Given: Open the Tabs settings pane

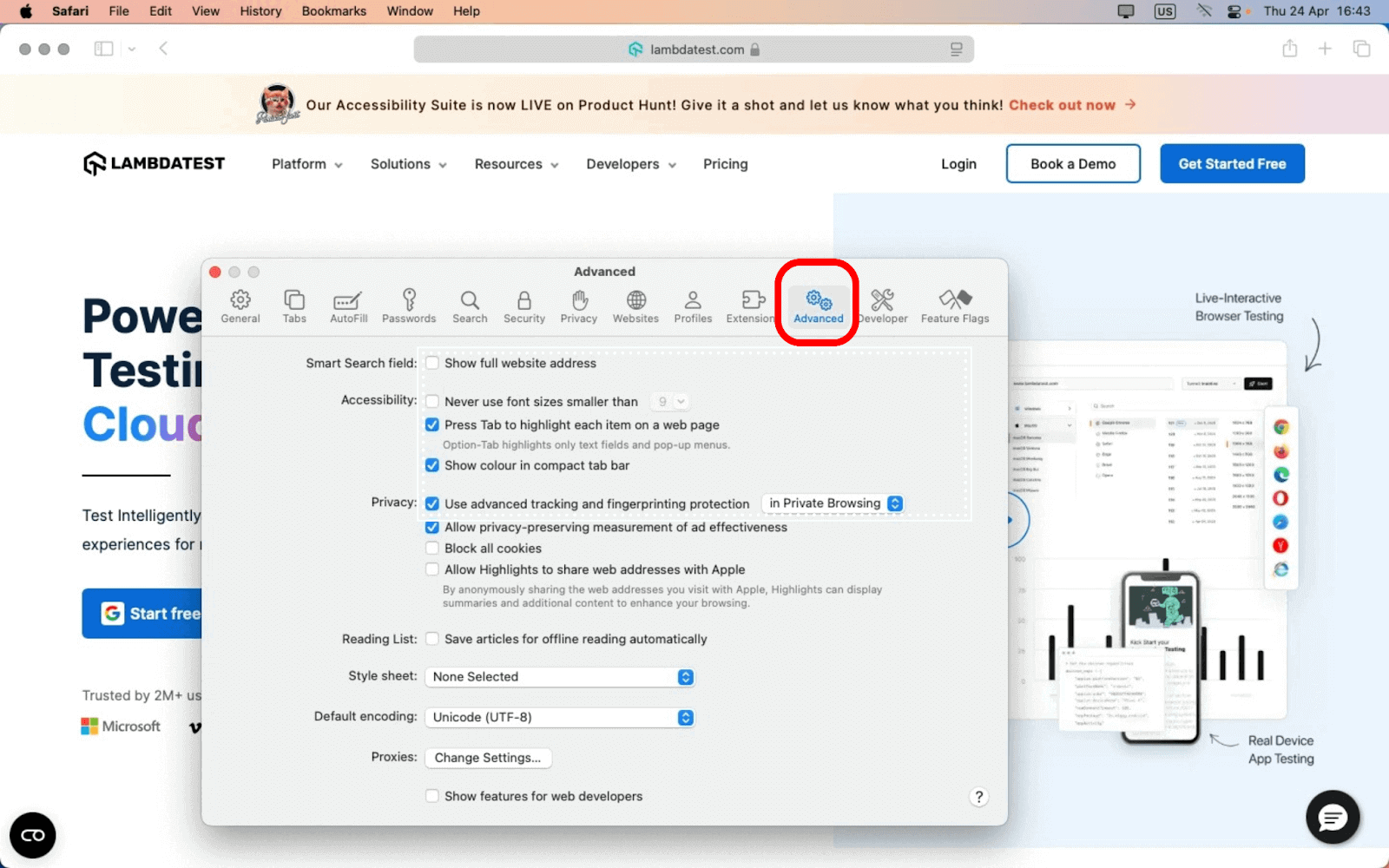Looking at the screenshot, I should [x=294, y=307].
